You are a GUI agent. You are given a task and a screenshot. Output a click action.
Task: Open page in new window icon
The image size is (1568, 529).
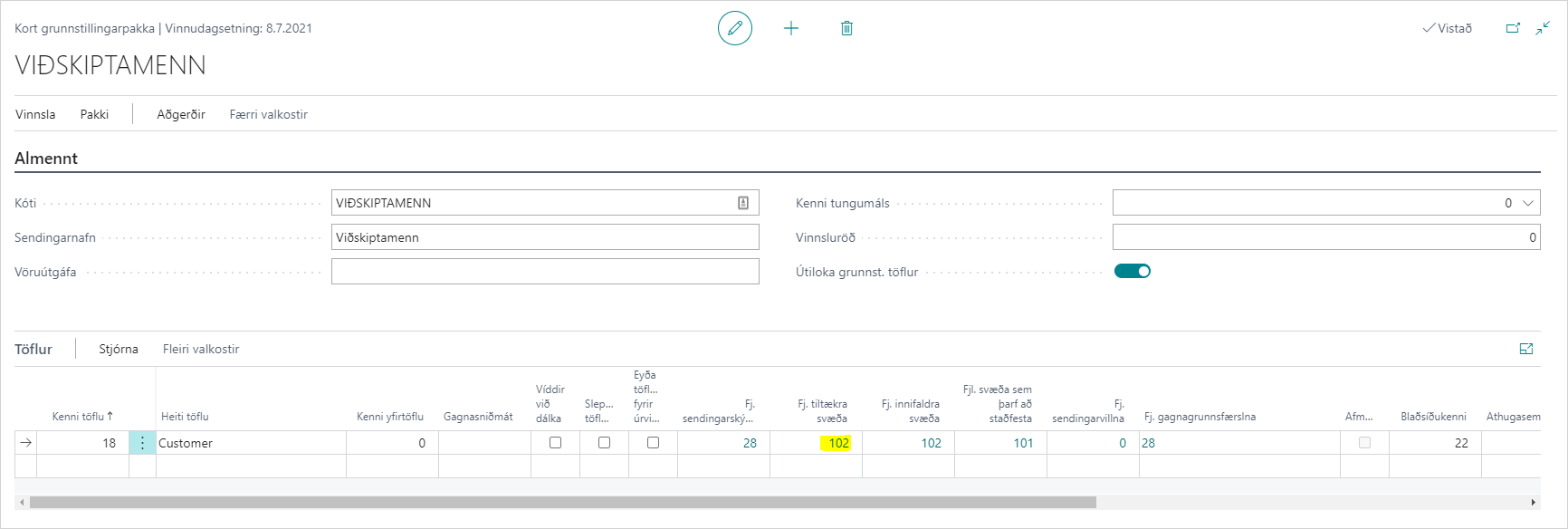click(x=1512, y=28)
